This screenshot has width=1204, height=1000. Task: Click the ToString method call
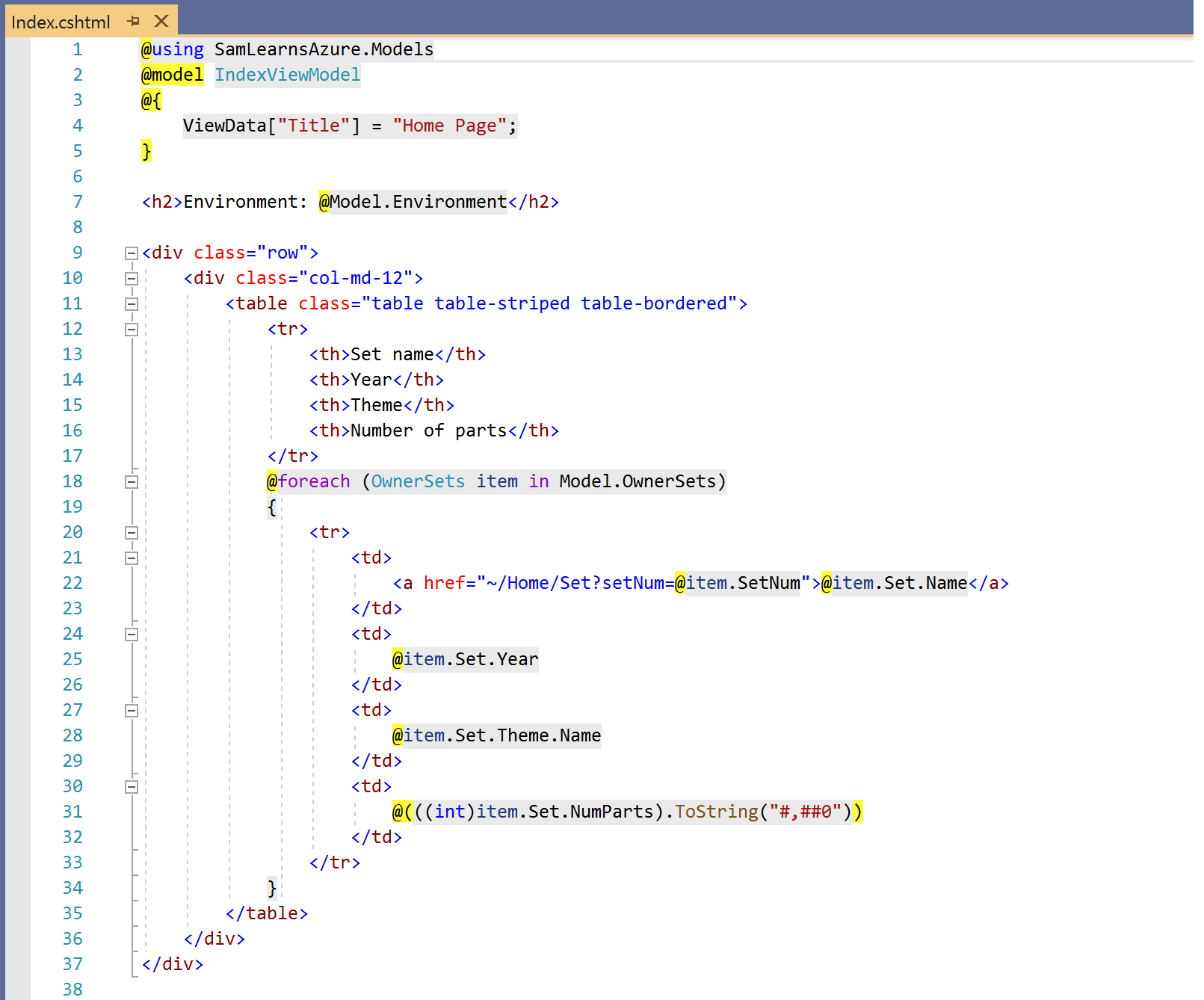point(716,812)
